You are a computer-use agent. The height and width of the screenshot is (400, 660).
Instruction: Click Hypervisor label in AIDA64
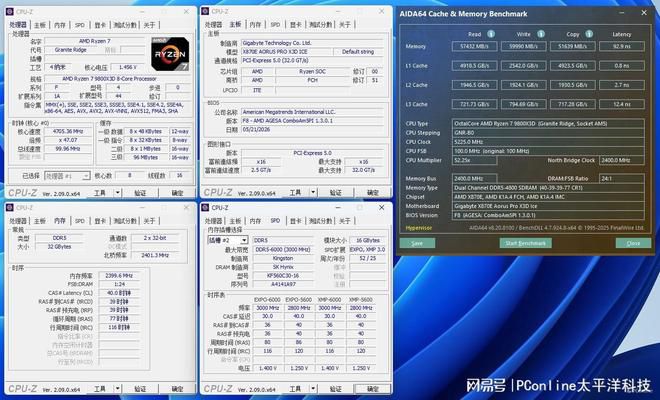(418, 228)
